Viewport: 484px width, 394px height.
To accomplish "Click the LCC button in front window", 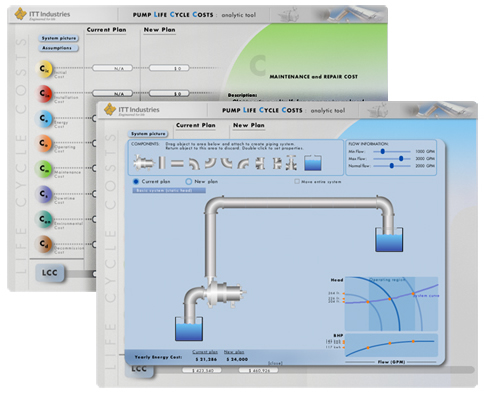I will click(139, 370).
